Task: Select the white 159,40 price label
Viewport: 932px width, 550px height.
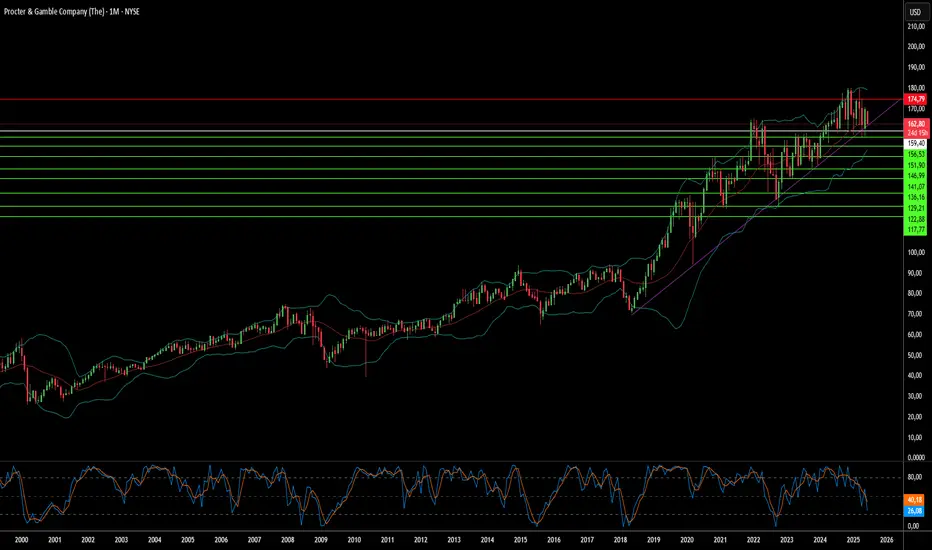Action: click(x=915, y=144)
